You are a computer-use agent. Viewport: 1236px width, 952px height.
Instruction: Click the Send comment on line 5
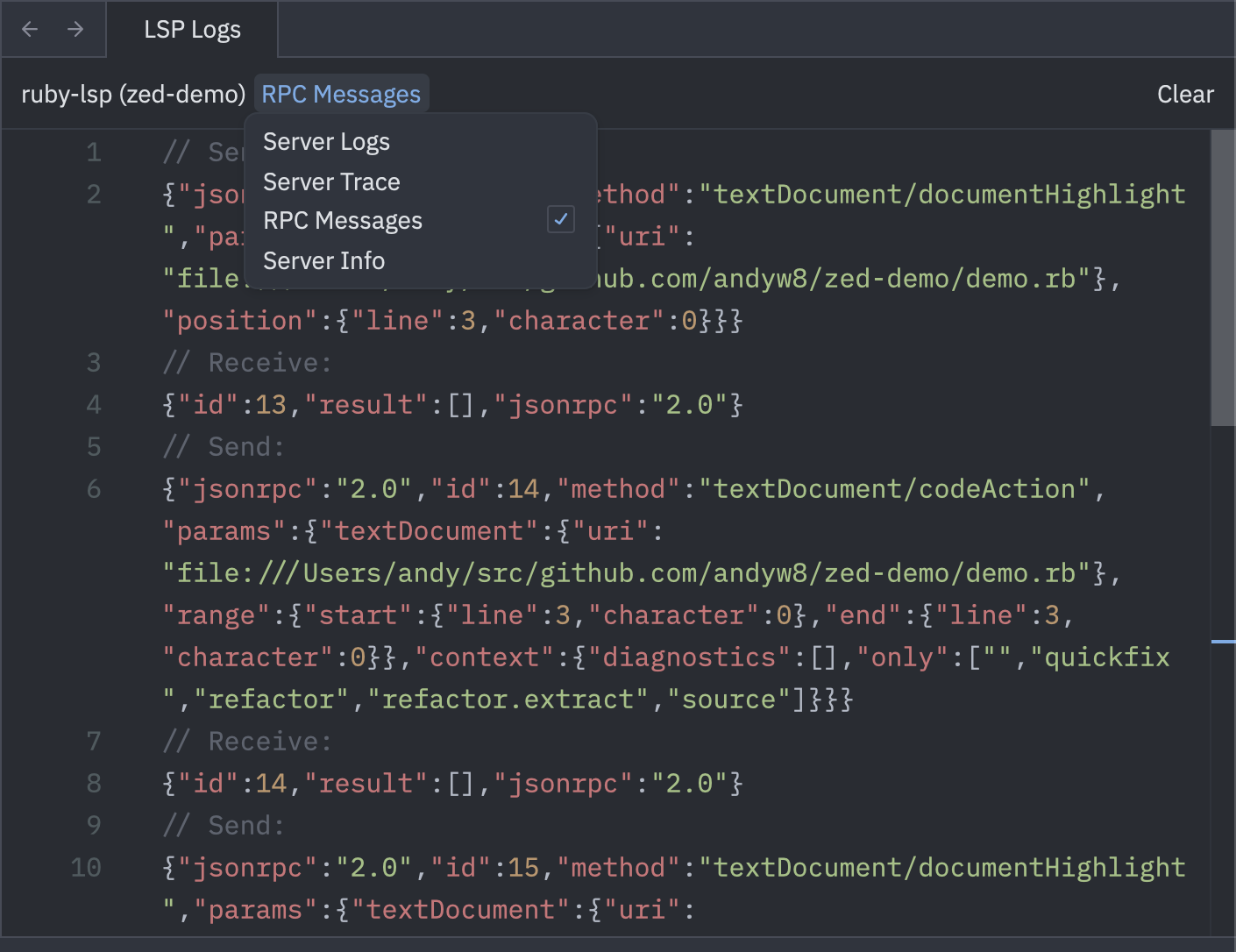point(224,447)
